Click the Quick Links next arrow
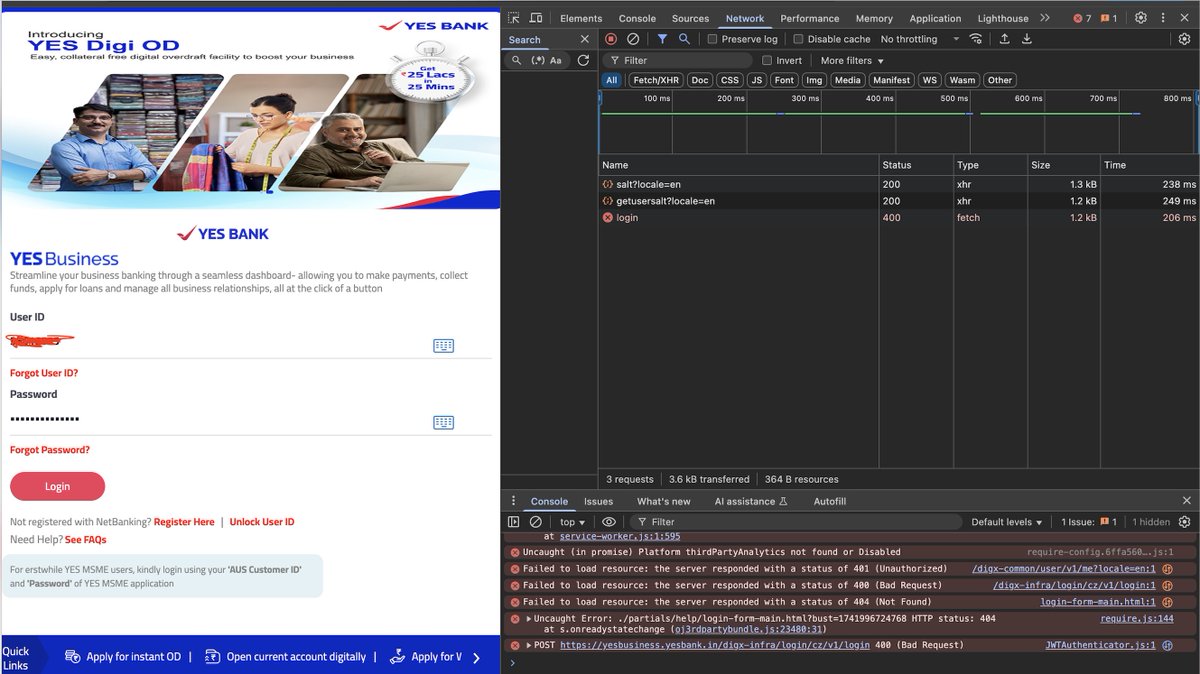This screenshot has width=1200, height=674. pyautogui.click(x=476, y=657)
